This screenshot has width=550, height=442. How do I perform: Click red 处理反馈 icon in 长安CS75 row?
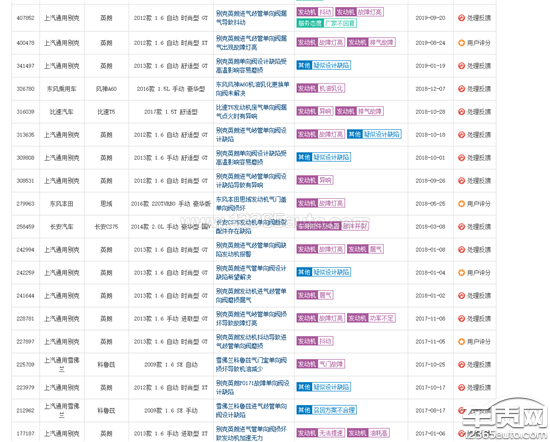coord(462,227)
